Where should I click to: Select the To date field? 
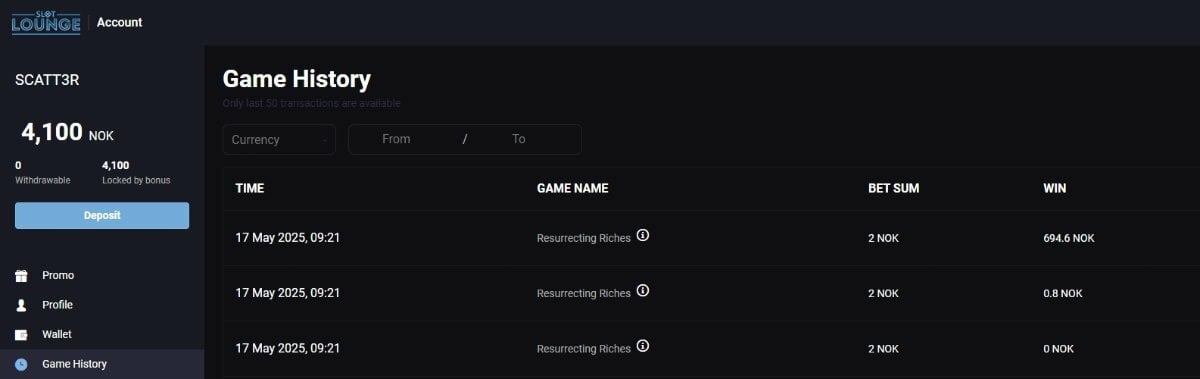tap(518, 139)
